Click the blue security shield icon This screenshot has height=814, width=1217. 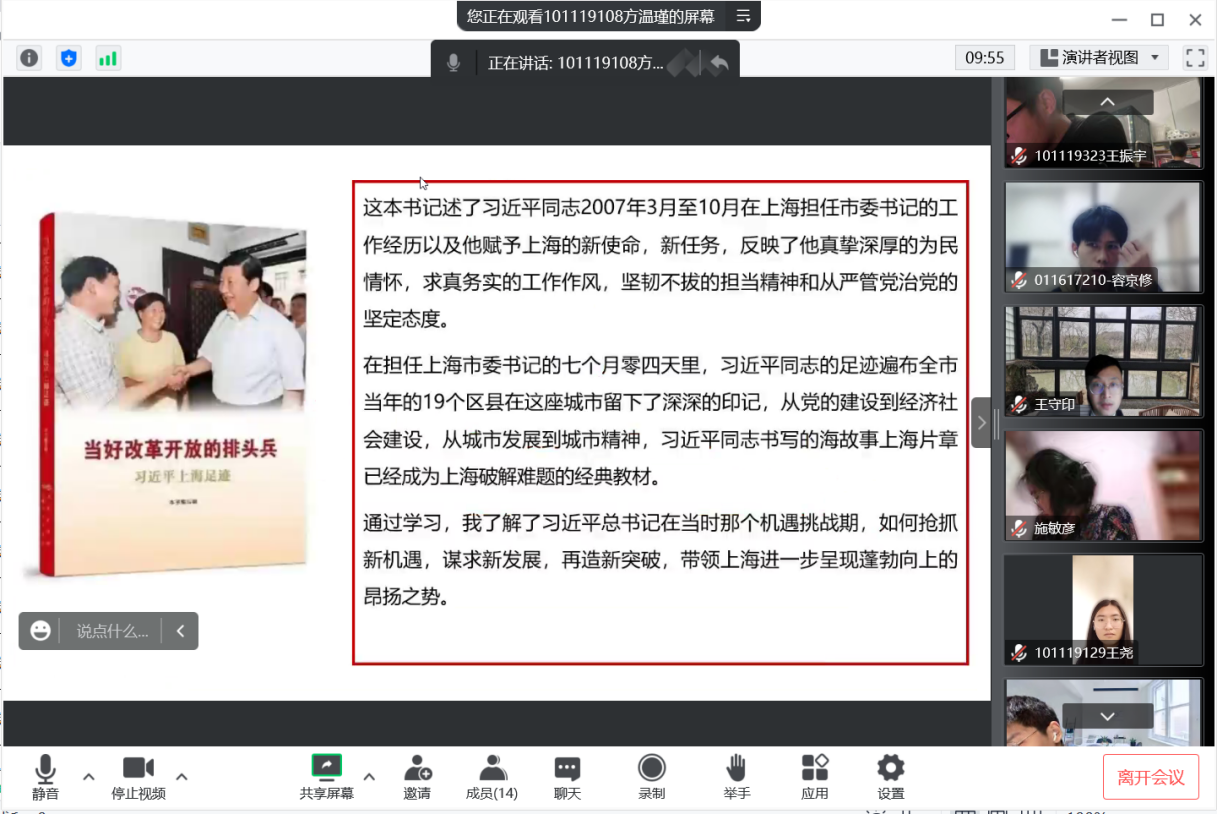pos(68,58)
